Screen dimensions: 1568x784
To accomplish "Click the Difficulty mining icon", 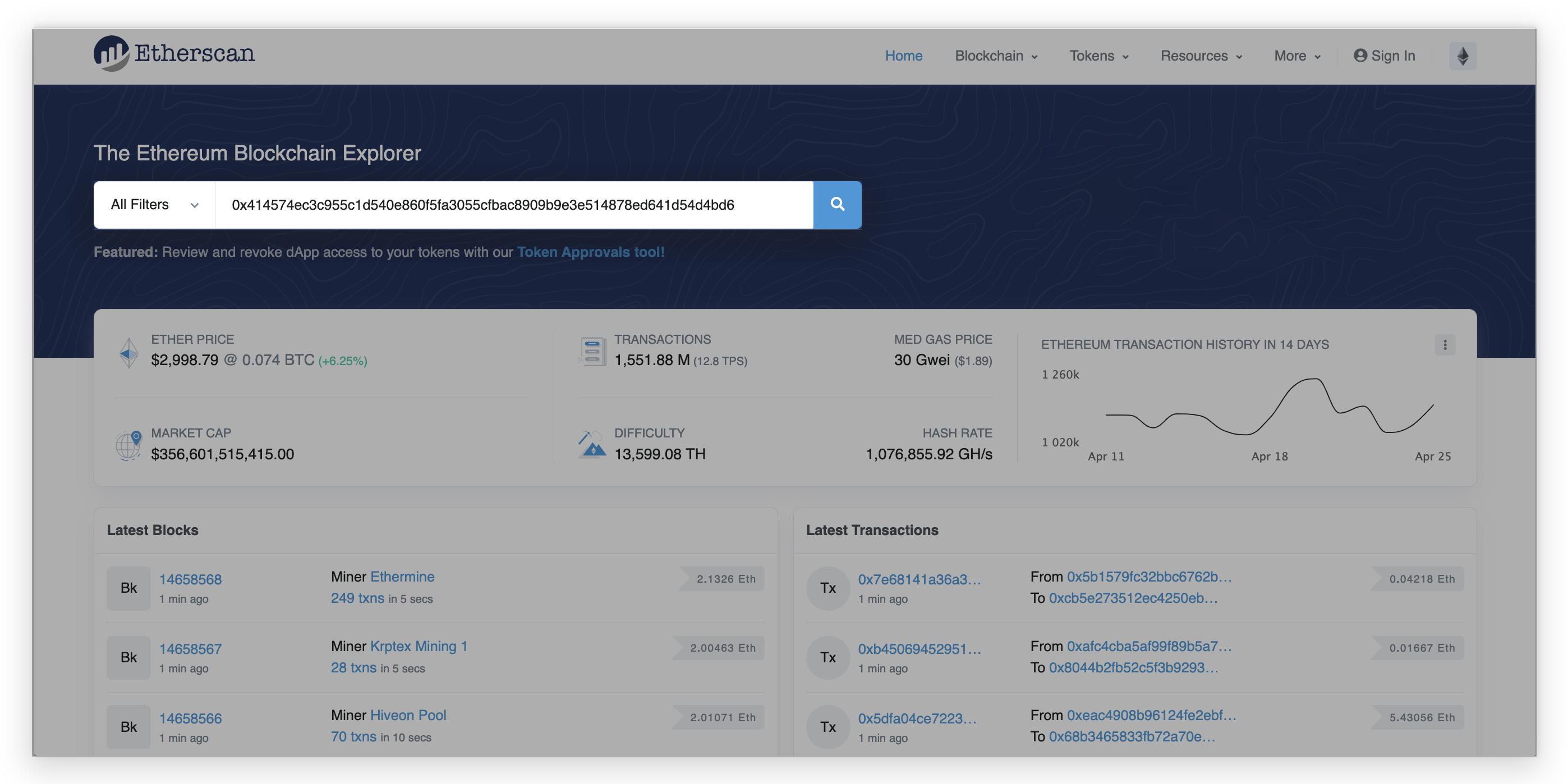I will pyautogui.click(x=592, y=444).
